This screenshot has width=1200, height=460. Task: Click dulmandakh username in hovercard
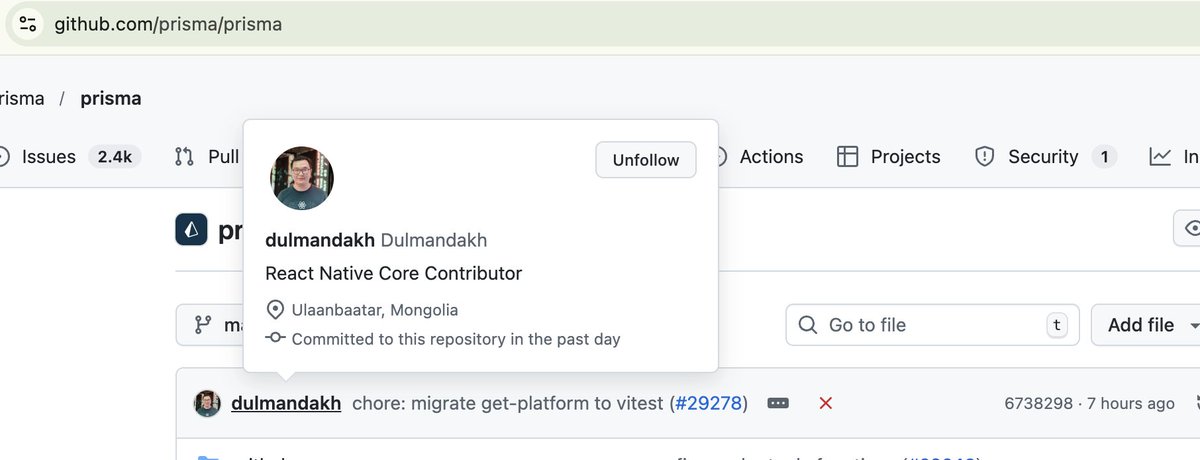(320, 240)
